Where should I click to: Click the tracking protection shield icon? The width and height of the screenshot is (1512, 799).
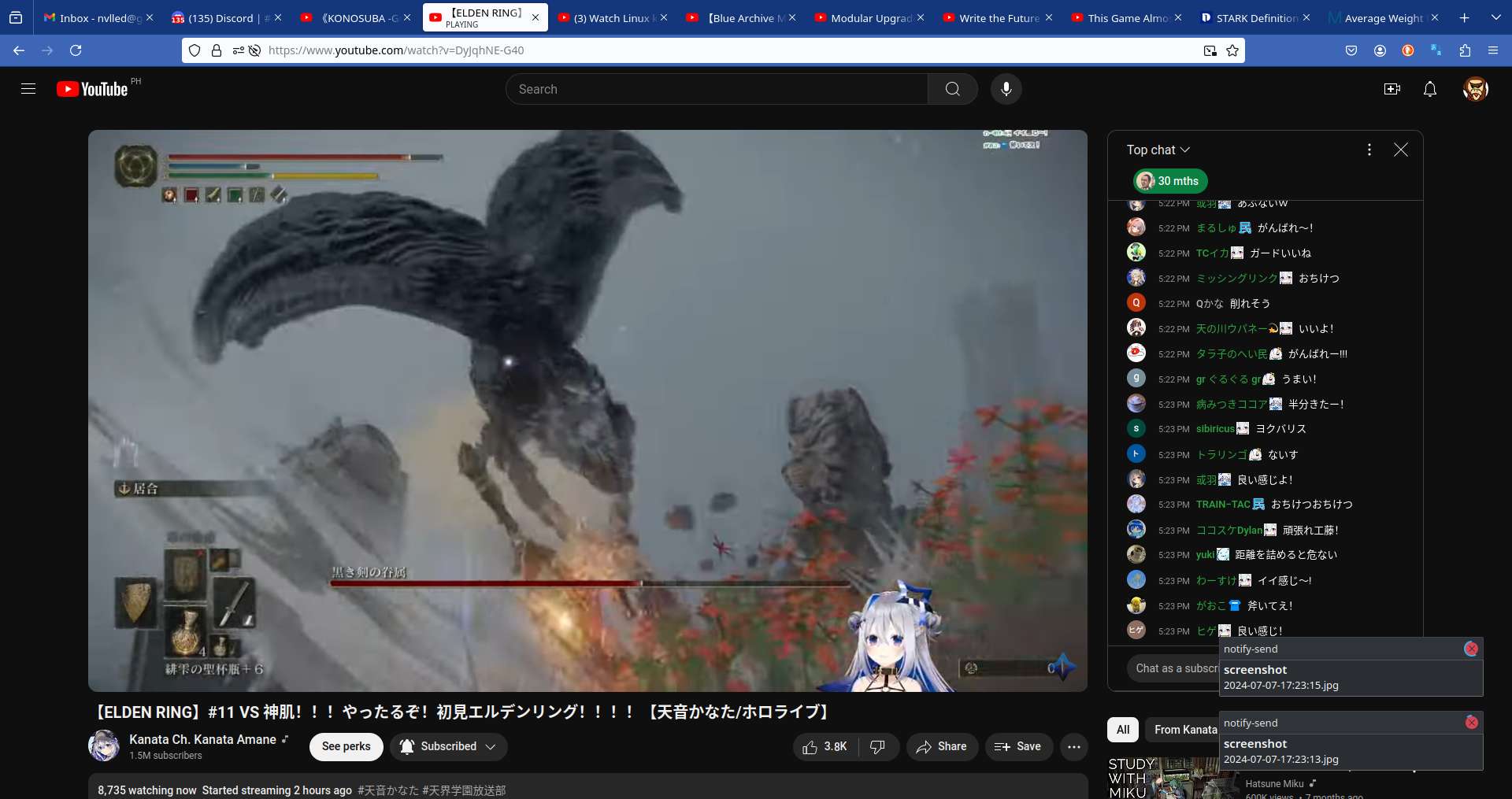coord(195,50)
